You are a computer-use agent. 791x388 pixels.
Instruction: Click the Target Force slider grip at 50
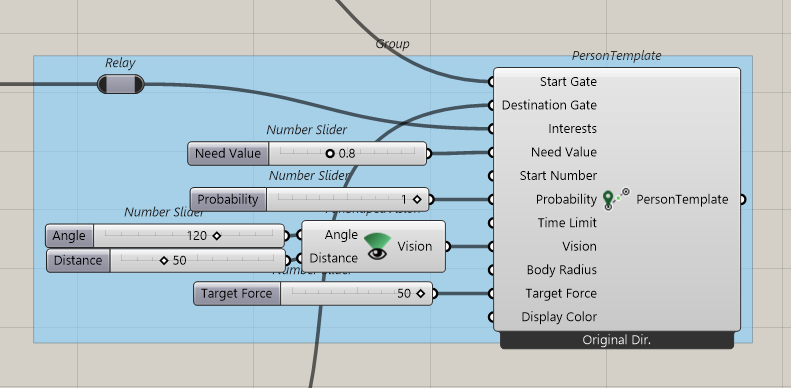[x=421, y=294]
